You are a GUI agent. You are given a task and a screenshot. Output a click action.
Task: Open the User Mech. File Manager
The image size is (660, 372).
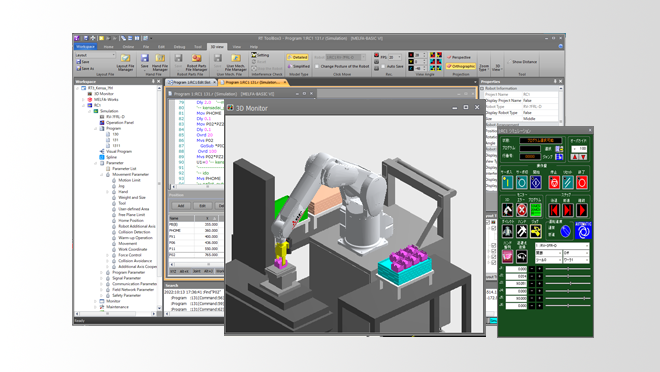coord(236,62)
